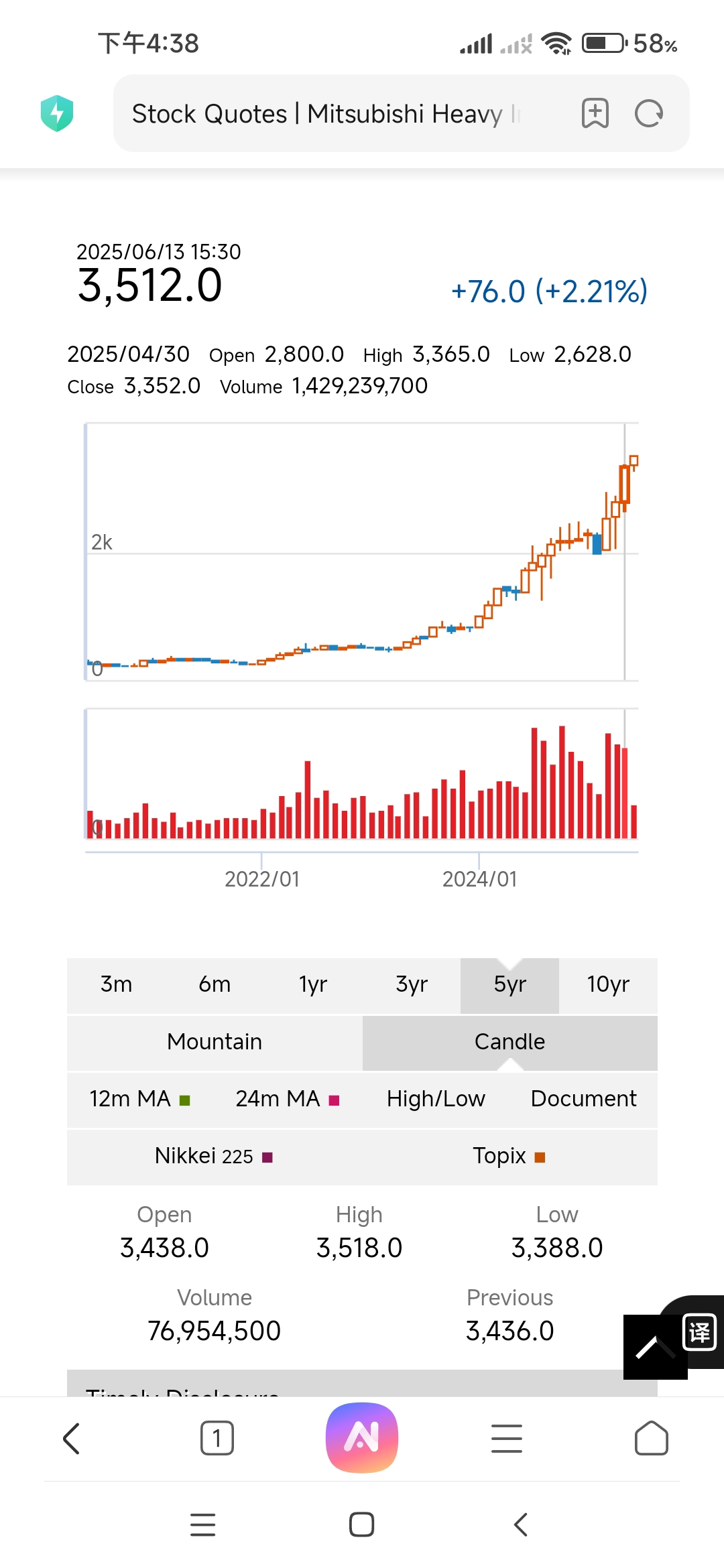Click the latest candlestick on price chart
This screenshot has width=724, height=1568.
pos(633,461)
